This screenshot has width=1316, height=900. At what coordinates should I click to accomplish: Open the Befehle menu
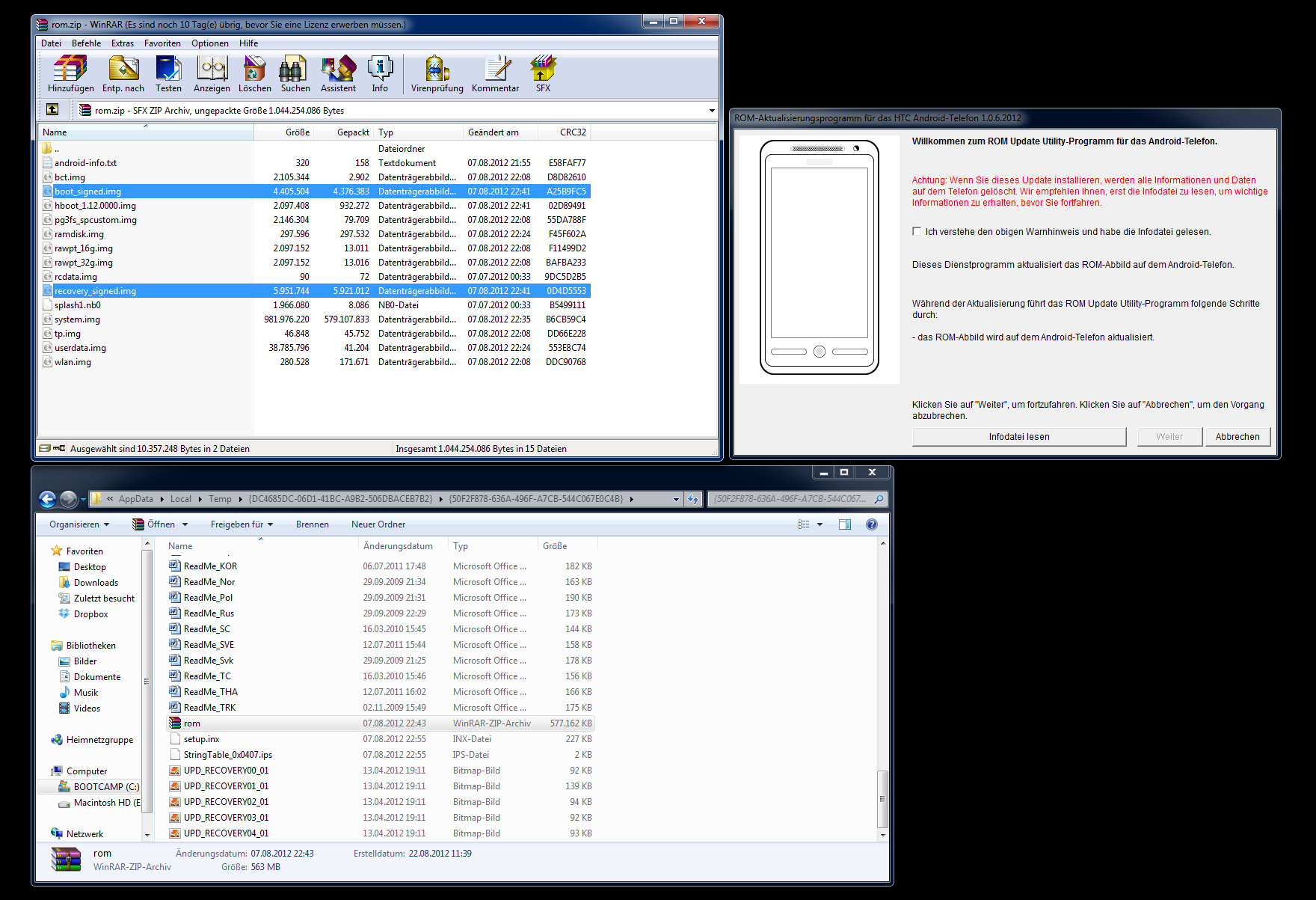pyautogui.click(x=86, y=43)
